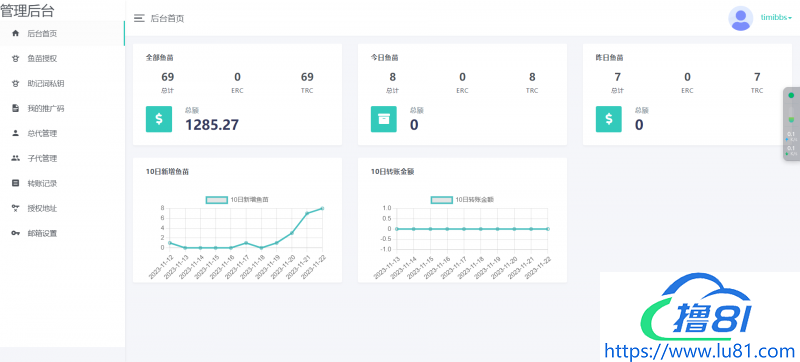Click the 昨日鱼苗 card title
800x362 pixels.
pyautogui.click(x=609, y=58)
